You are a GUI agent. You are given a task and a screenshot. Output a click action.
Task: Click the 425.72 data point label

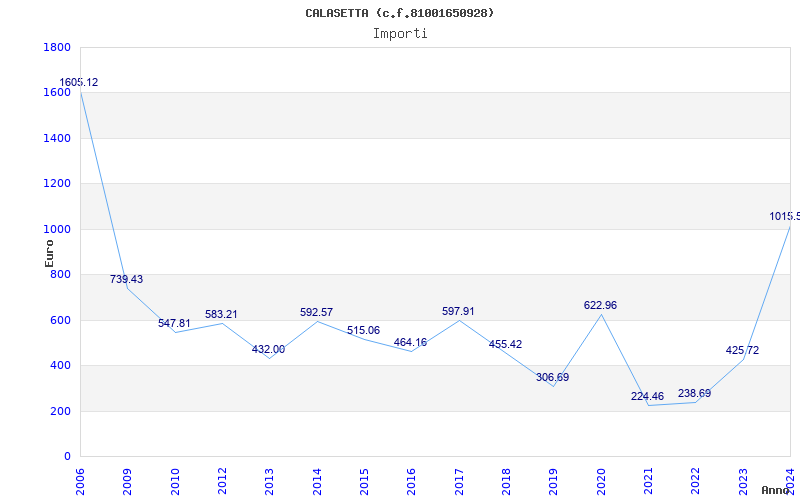coord(742,351)
